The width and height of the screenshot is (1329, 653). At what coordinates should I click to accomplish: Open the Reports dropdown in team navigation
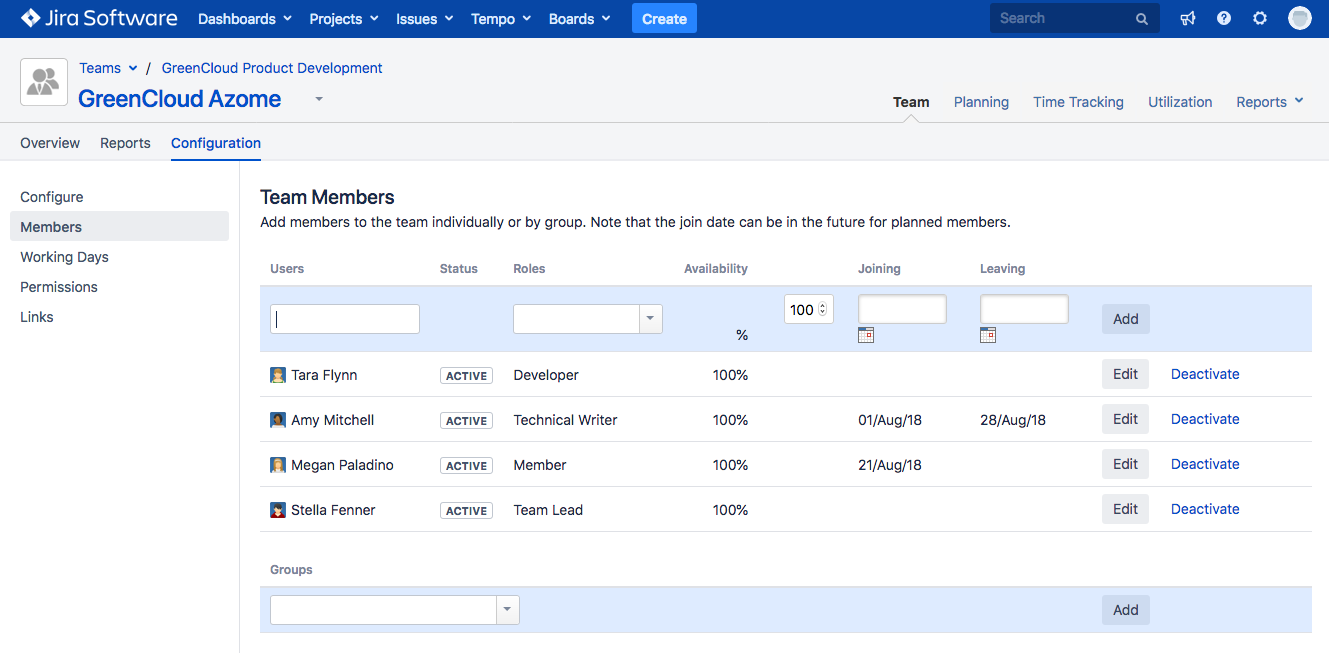tap(1270, 102)
